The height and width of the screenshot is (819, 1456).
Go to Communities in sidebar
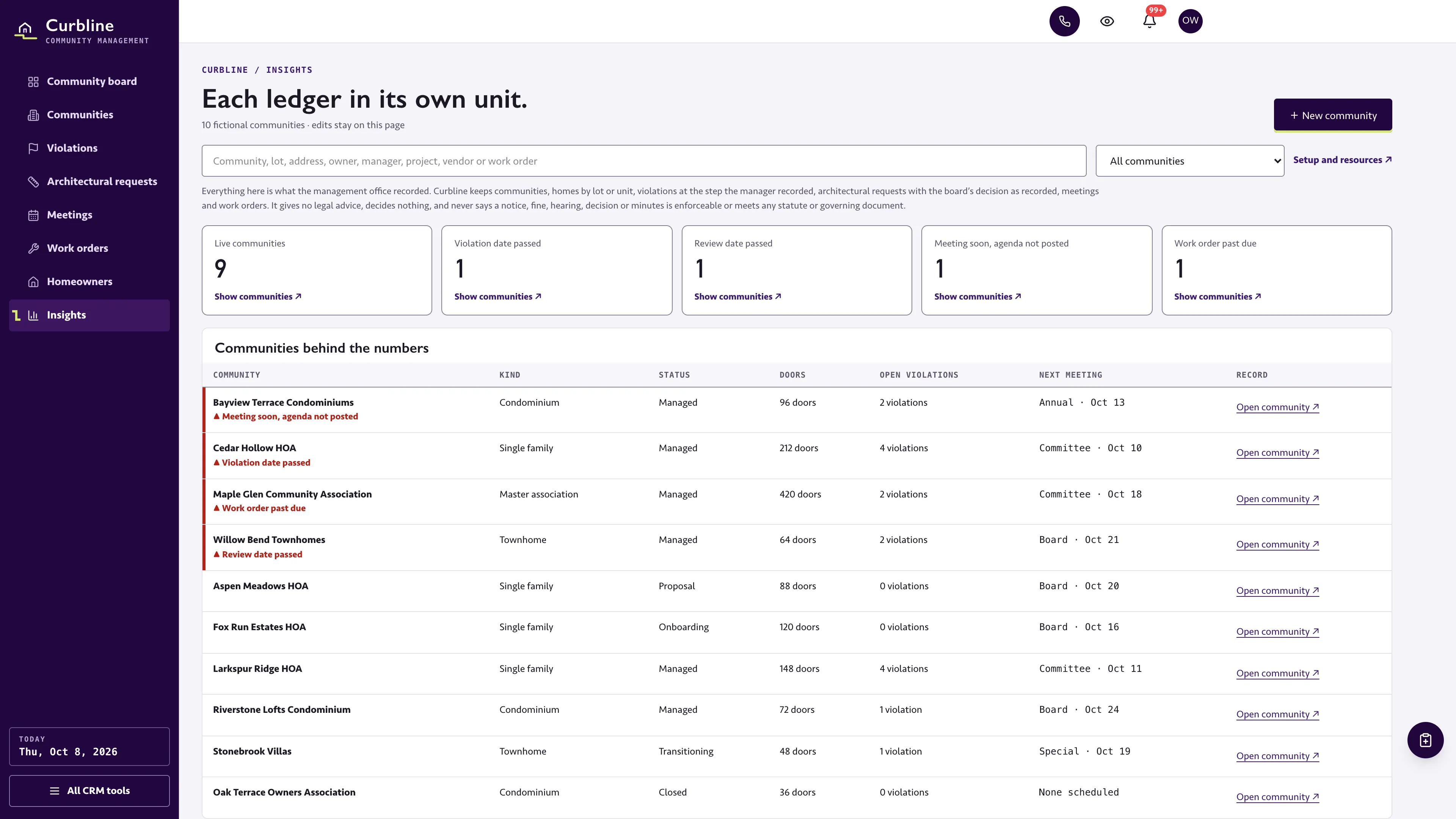[x=89, y=115]
